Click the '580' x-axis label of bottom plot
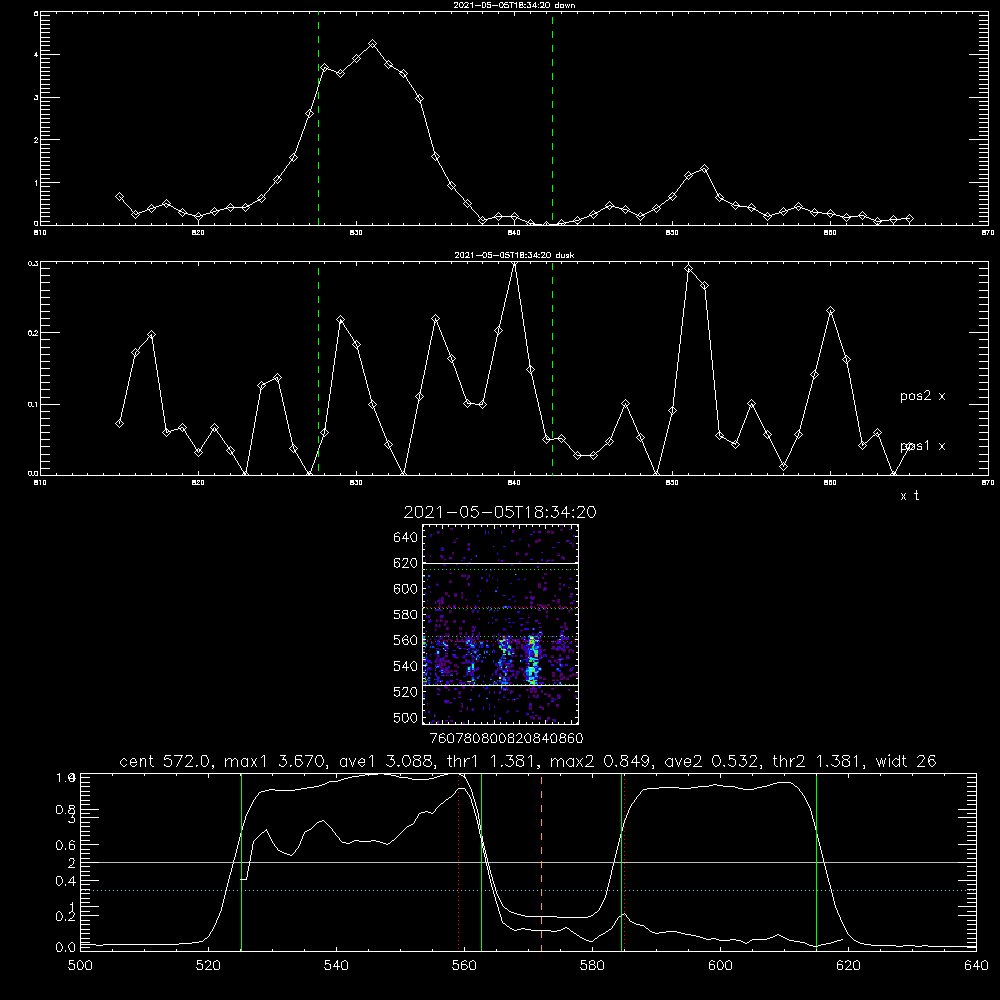The height and width of the screenshot is (1000, 1000). [592, 966]
